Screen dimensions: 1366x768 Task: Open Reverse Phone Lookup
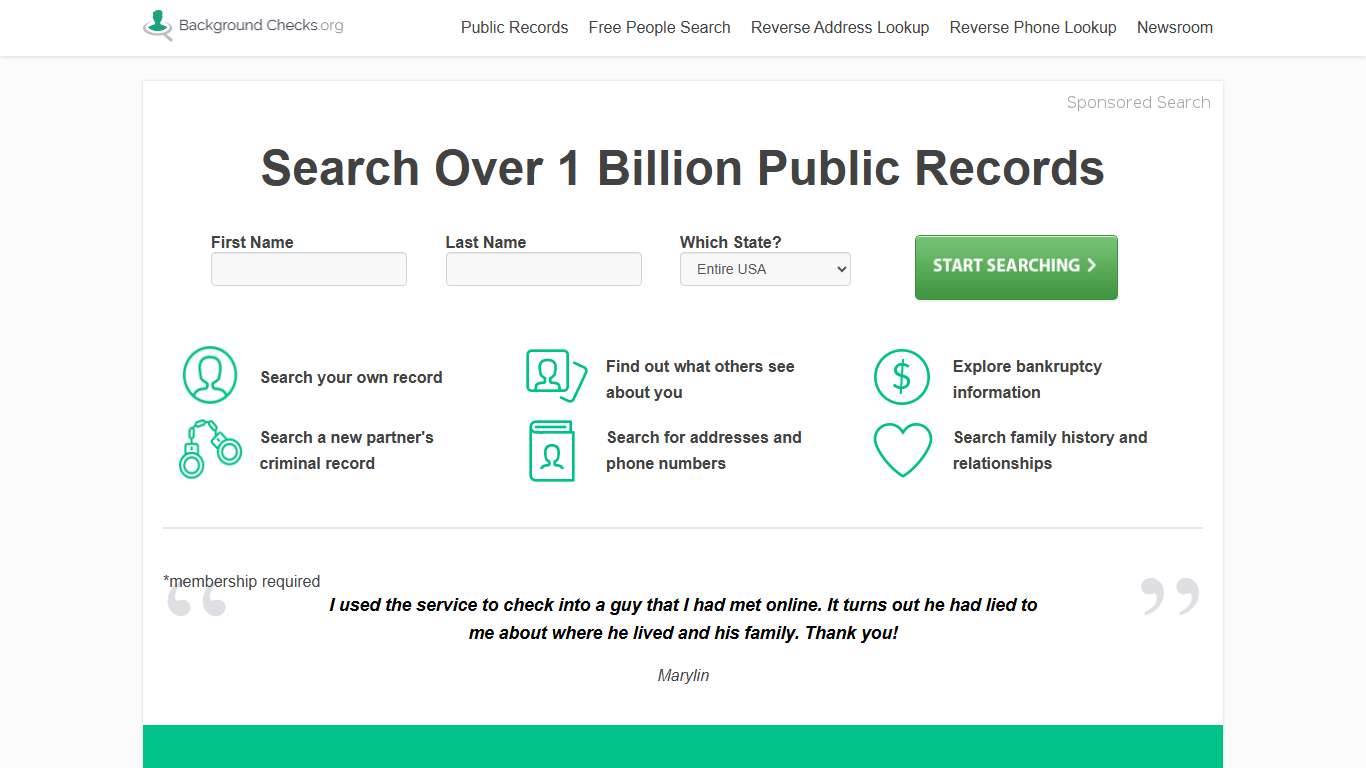[1033, 27]
